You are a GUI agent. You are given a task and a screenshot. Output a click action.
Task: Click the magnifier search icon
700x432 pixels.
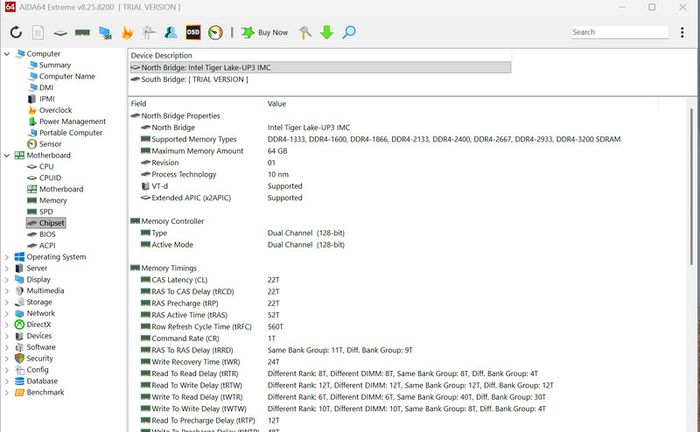pyautogui.click(x=349, y=32)
